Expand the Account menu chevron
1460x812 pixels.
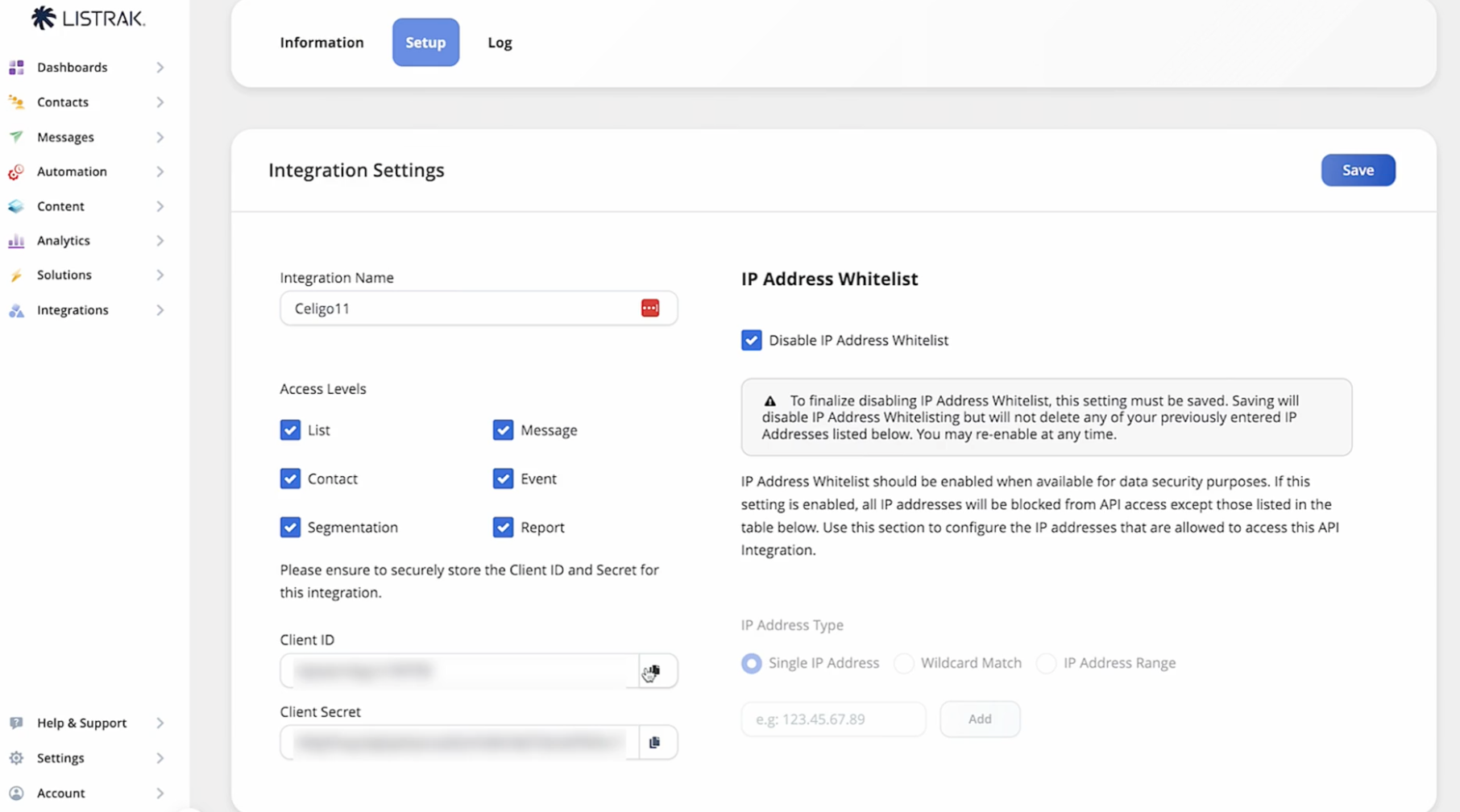pos(160,793)
